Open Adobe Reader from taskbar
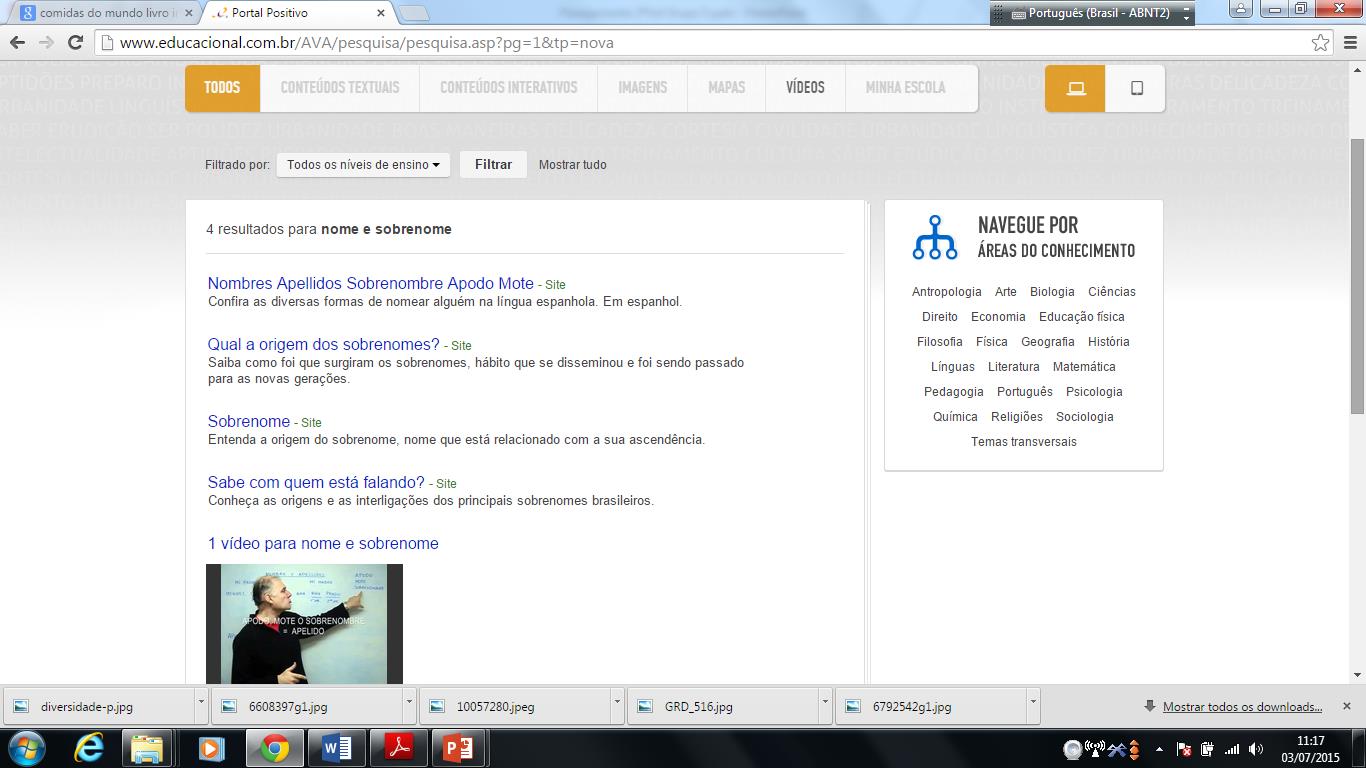The height and width of the screenshot is (768, 1366). tap(399, 748)
